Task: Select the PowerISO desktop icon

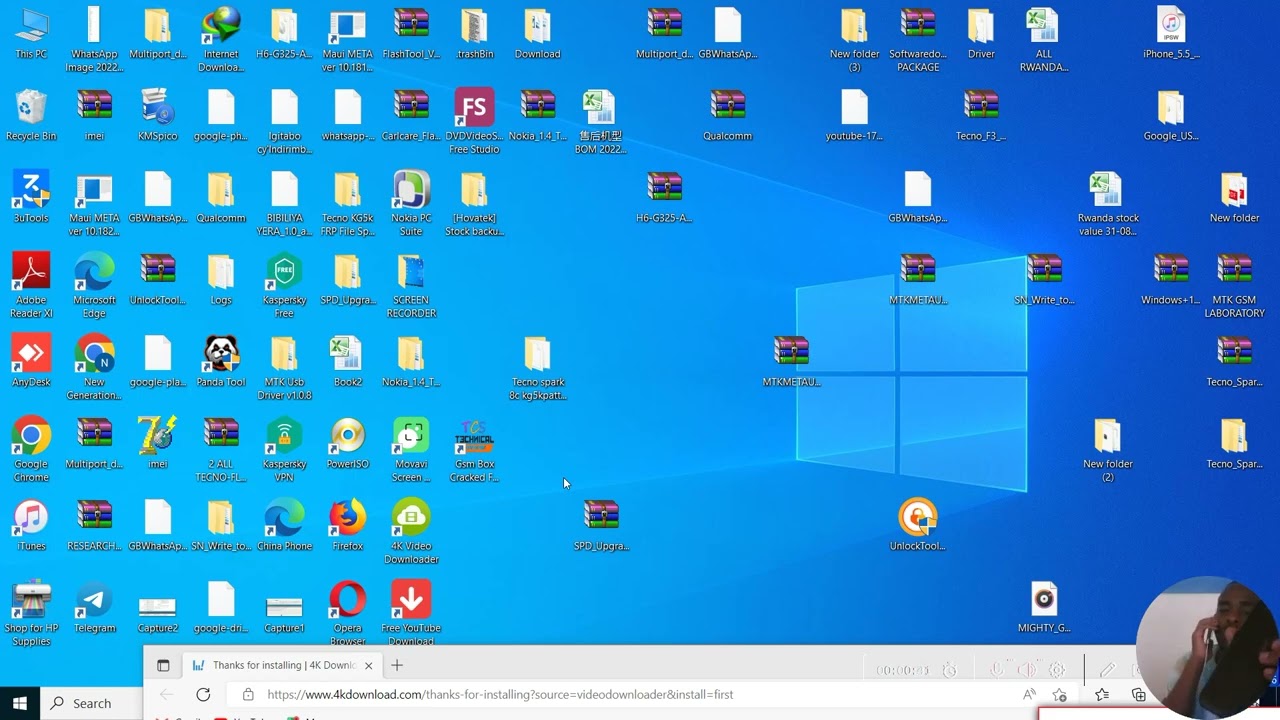Action: tap(348, 443)
